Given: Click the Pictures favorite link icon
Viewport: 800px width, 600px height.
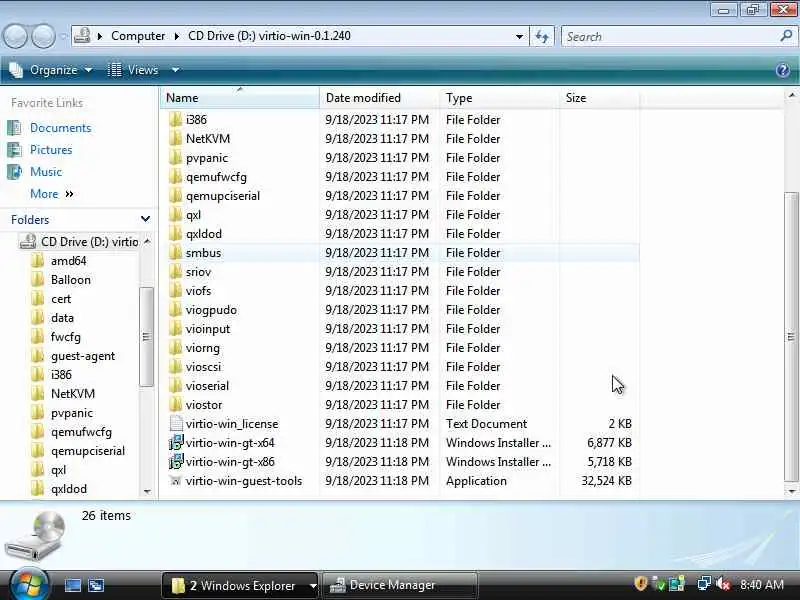Looking at the screenshot, I should coord(14,150).
